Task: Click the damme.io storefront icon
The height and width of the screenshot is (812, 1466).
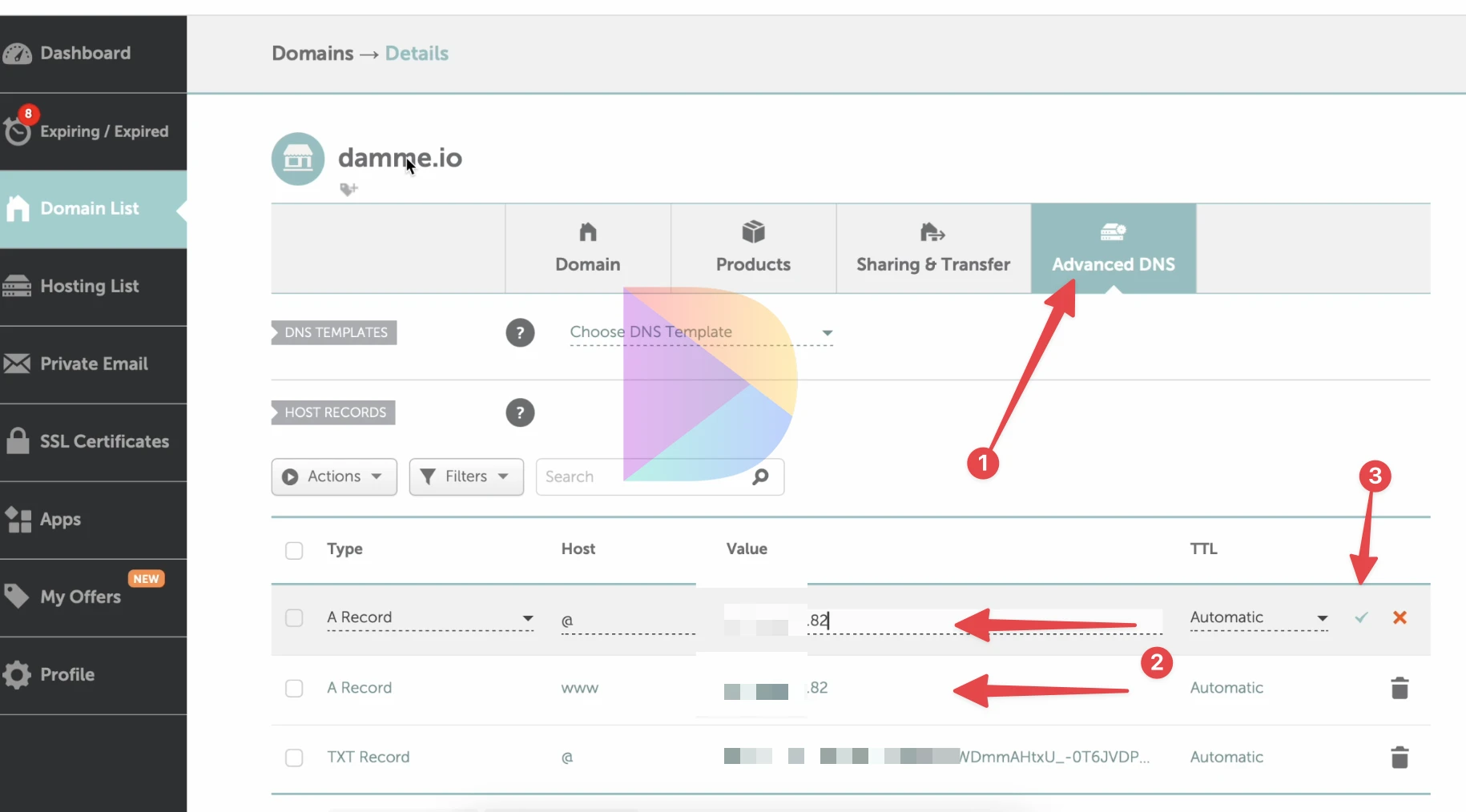Action: (298, 159)
